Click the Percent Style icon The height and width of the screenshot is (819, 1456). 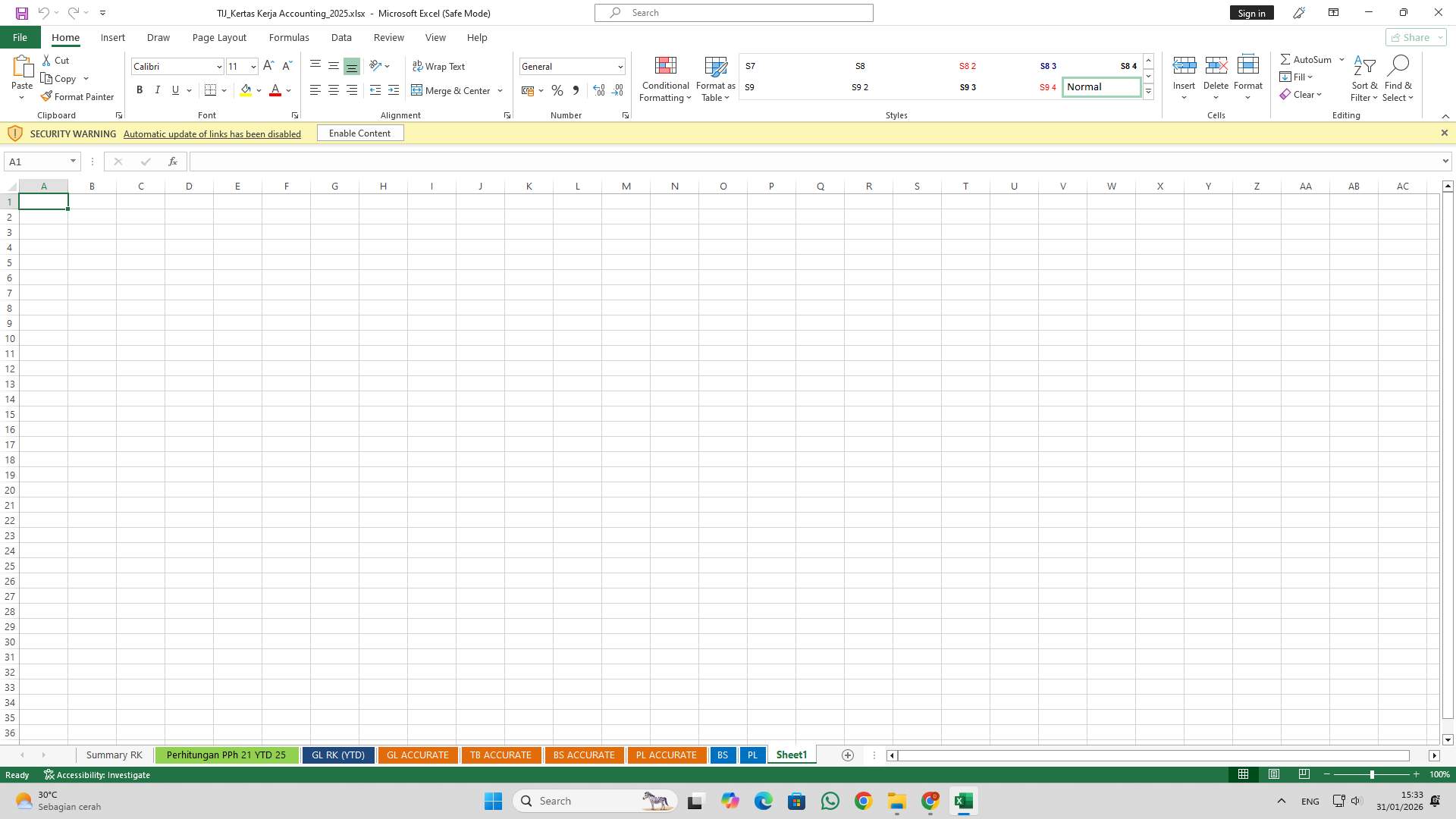[x=557, y=90]
